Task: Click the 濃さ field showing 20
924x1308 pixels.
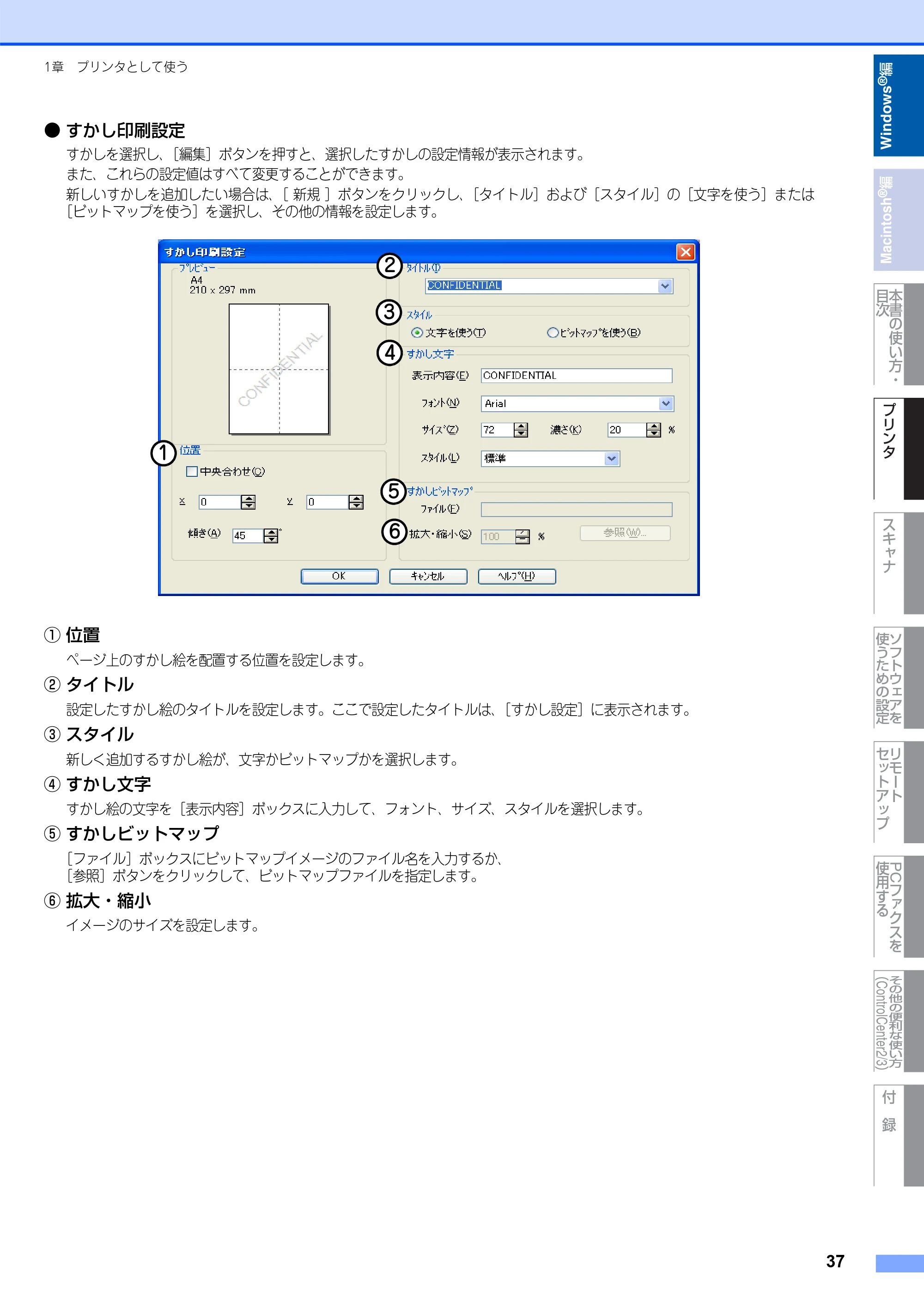Action: 626,430
